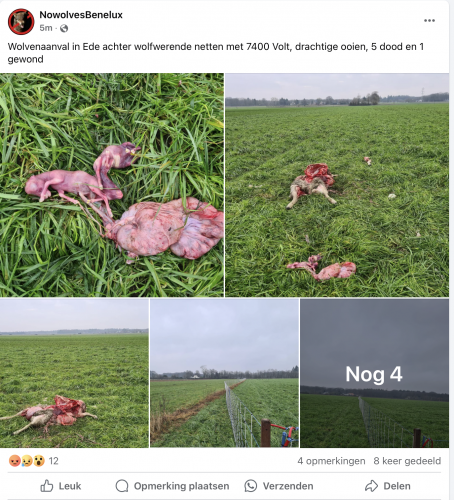View the 12 reactions count
This screenshot has width=454, height=500.
(x=54, y=461)
